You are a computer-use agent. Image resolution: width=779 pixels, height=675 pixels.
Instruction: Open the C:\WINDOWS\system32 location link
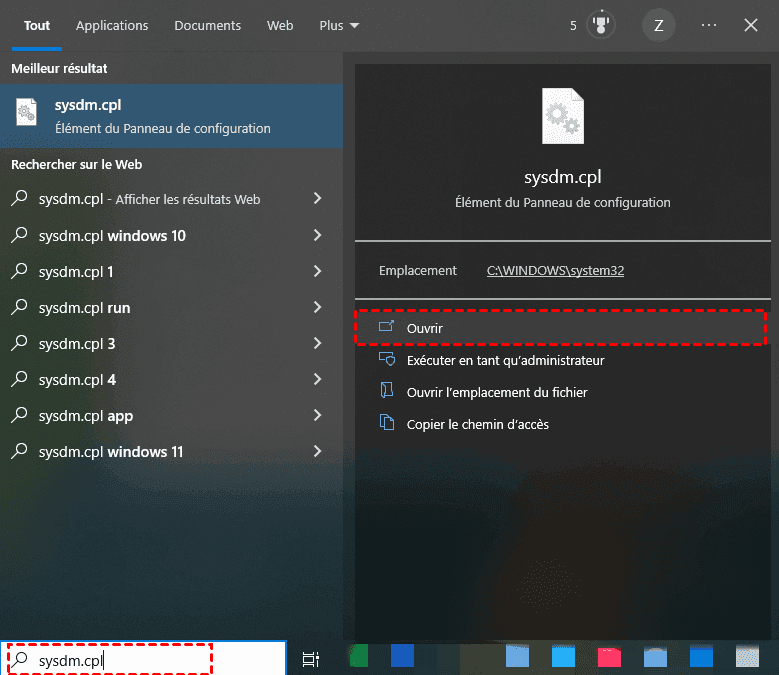pyautogui.click(x=555, y=270)
